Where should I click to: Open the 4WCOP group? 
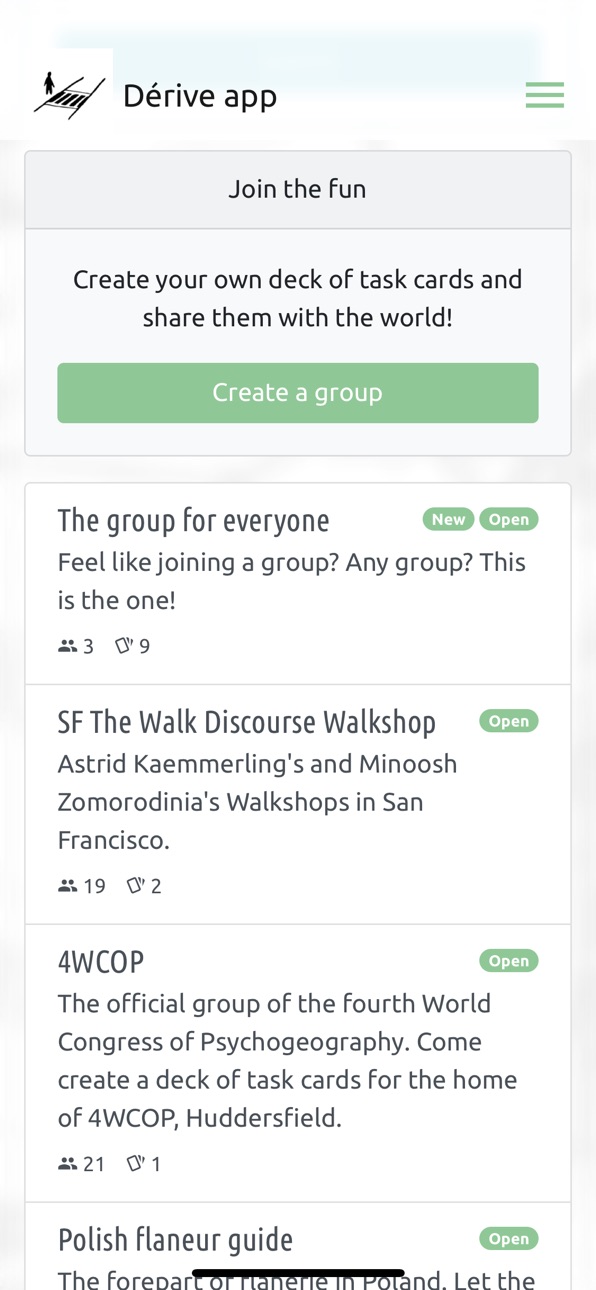tap(101, 962)
